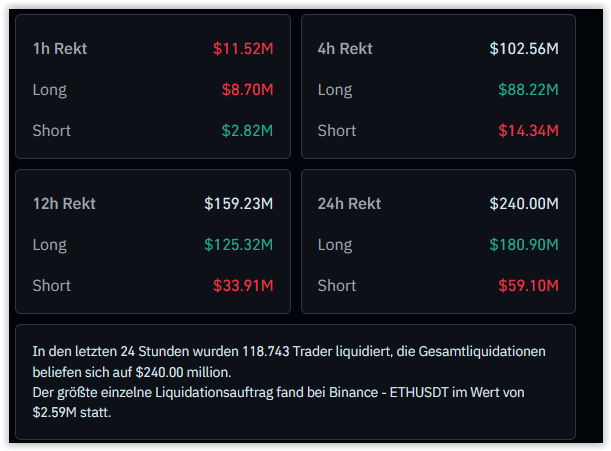The width and height of the screenshot is (611, 451).
Task: Select the $11.52M total in 1h Rekt
Action: coord(243,48)
